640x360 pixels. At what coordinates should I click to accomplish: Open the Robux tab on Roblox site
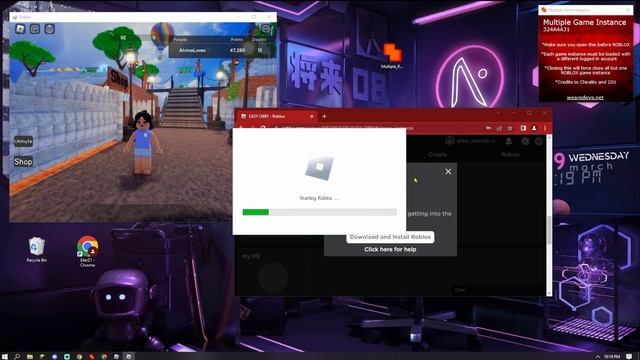point(510,155)
